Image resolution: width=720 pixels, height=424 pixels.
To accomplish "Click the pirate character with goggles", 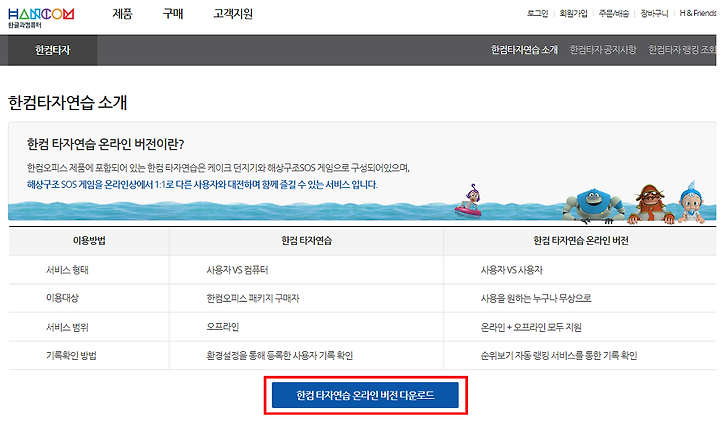I will click(651, 204).
